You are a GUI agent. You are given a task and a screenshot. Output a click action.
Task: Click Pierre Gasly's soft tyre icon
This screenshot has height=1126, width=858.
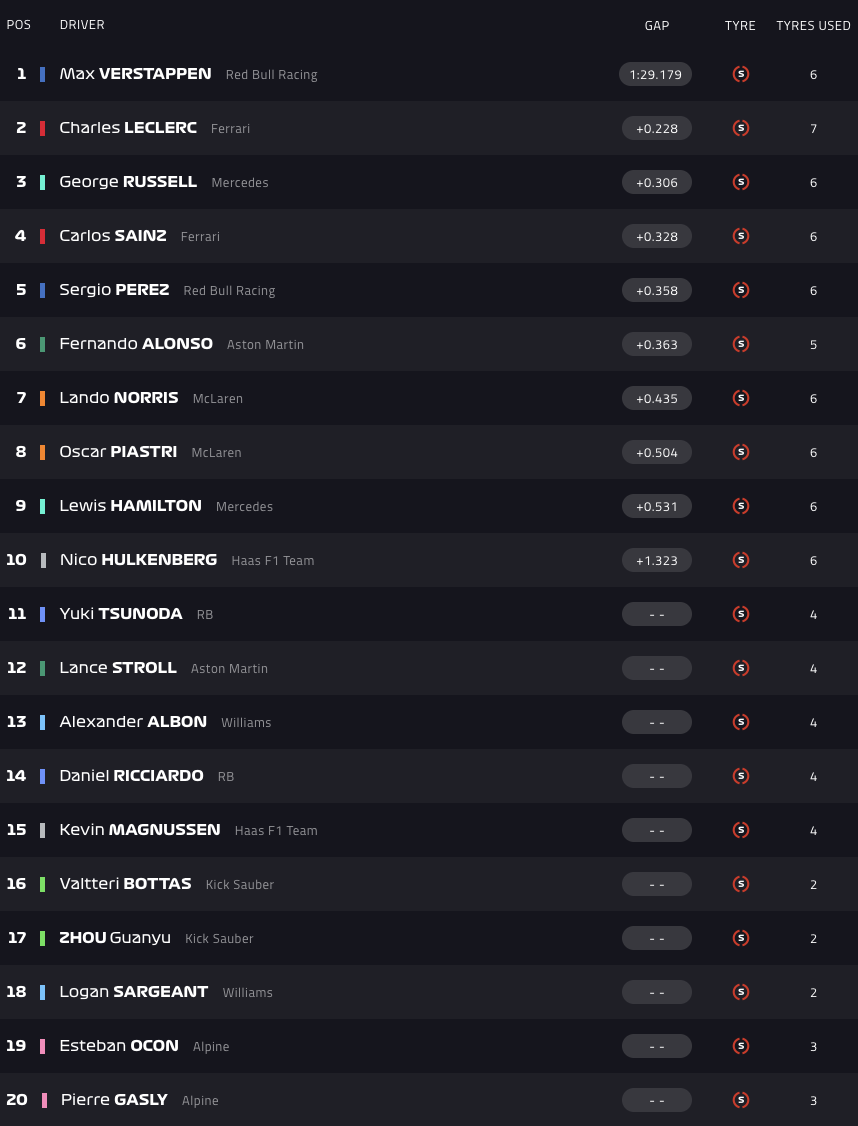(741, 1100)
